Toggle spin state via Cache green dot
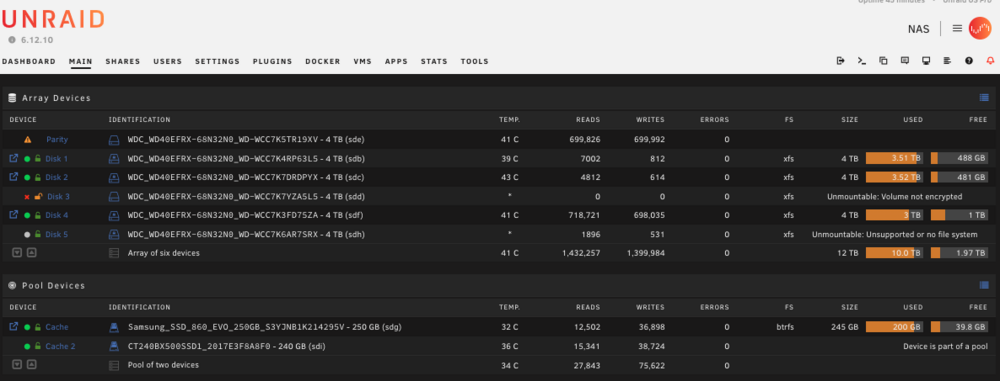Viewport: 1000px width, 381px height. [x=27, y=327]
